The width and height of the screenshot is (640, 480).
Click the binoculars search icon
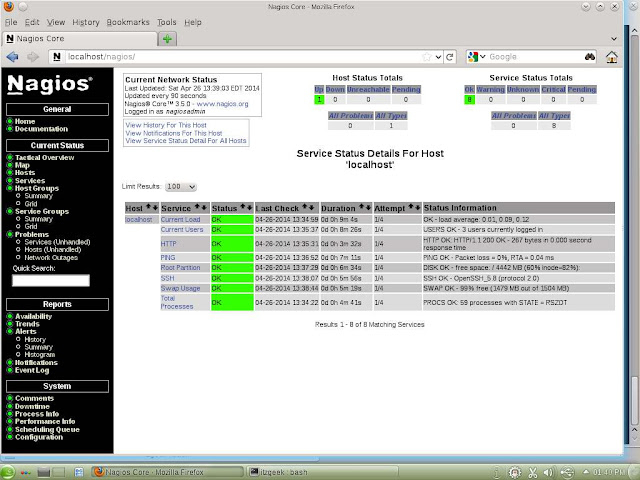[590, 57]
